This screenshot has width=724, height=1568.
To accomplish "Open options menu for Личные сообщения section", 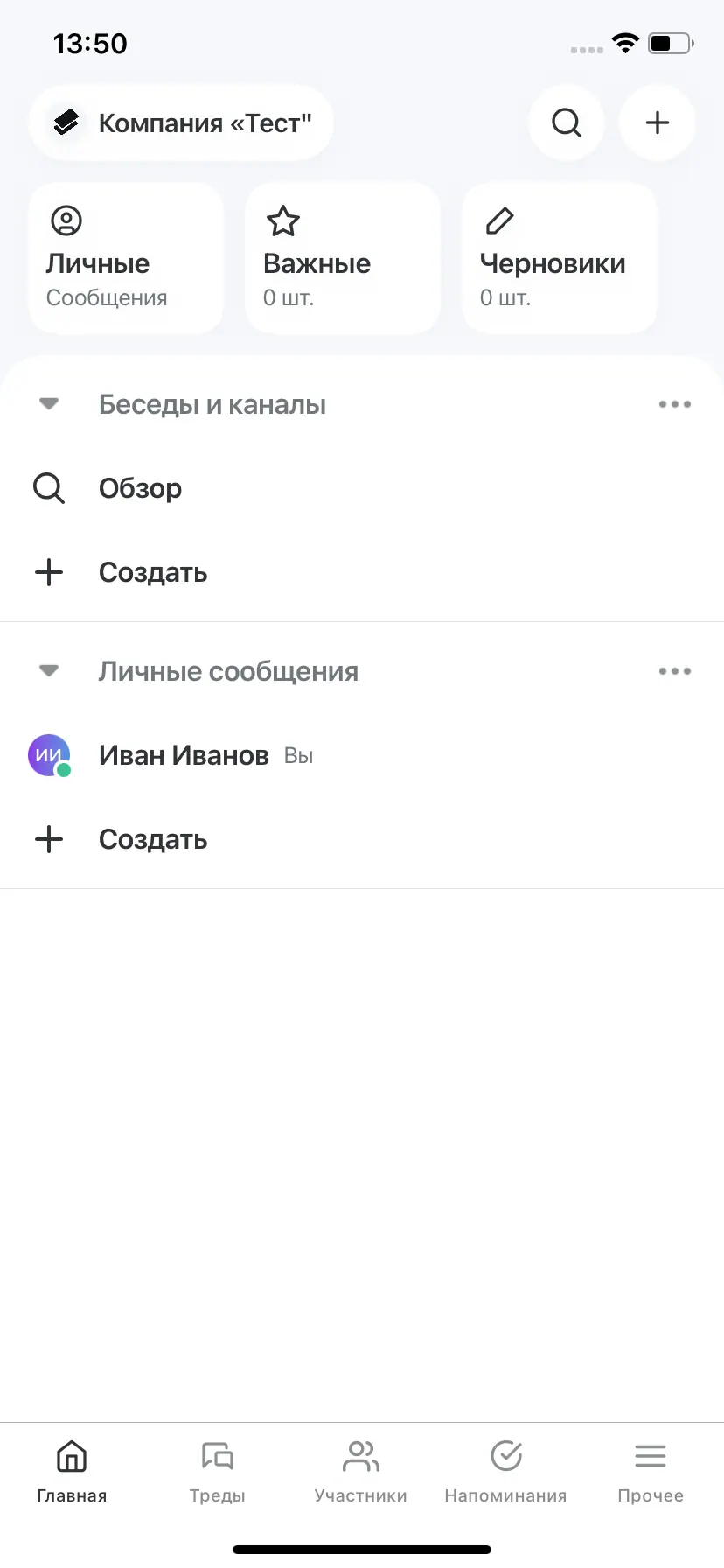I will 674,671.
